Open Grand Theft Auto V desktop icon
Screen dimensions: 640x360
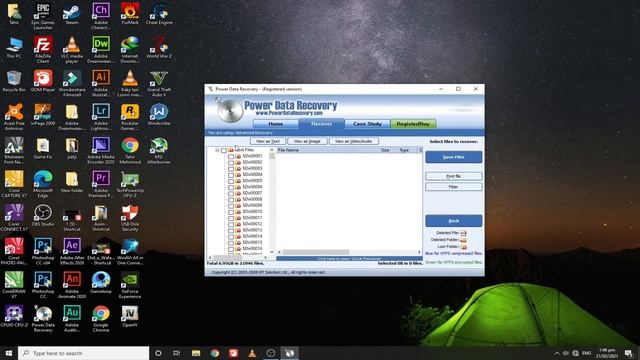pyautogui.click(x=159, y=83)
